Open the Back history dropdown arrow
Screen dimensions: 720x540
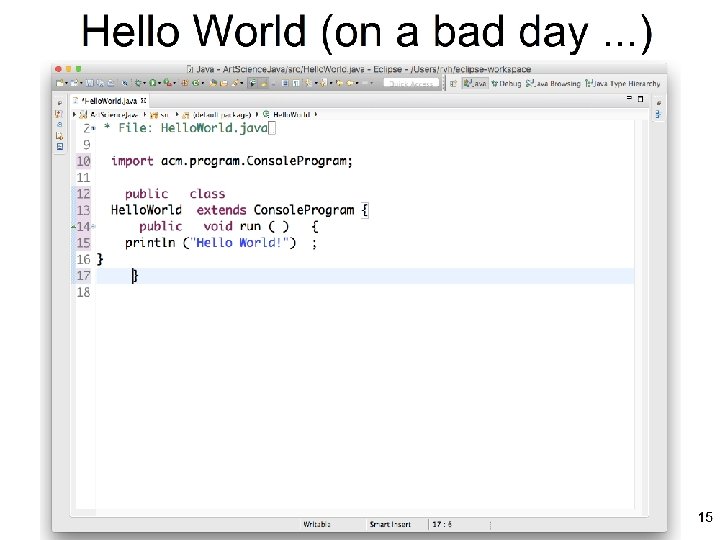(x=356, y=84)
